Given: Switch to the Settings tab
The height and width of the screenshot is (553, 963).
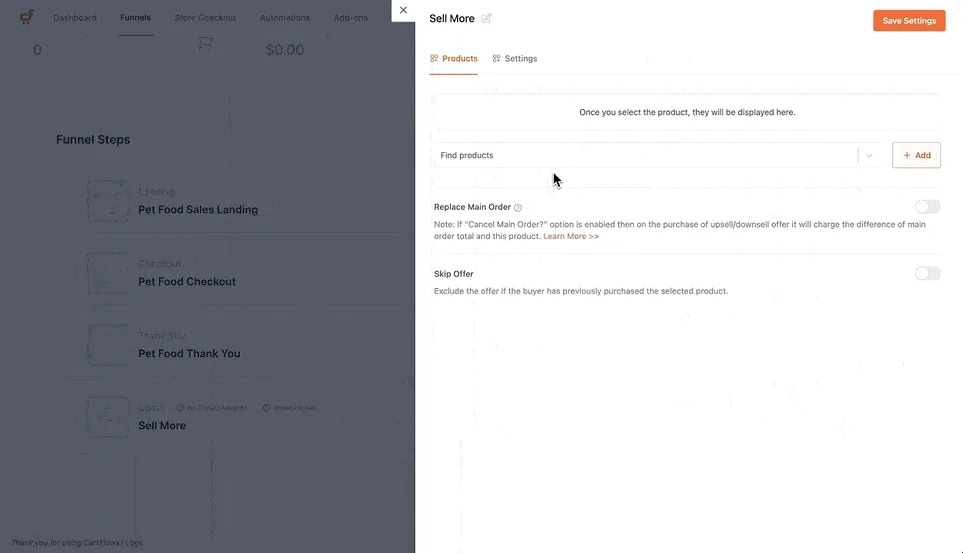Looking at the screenshot, I should [515, 58].
